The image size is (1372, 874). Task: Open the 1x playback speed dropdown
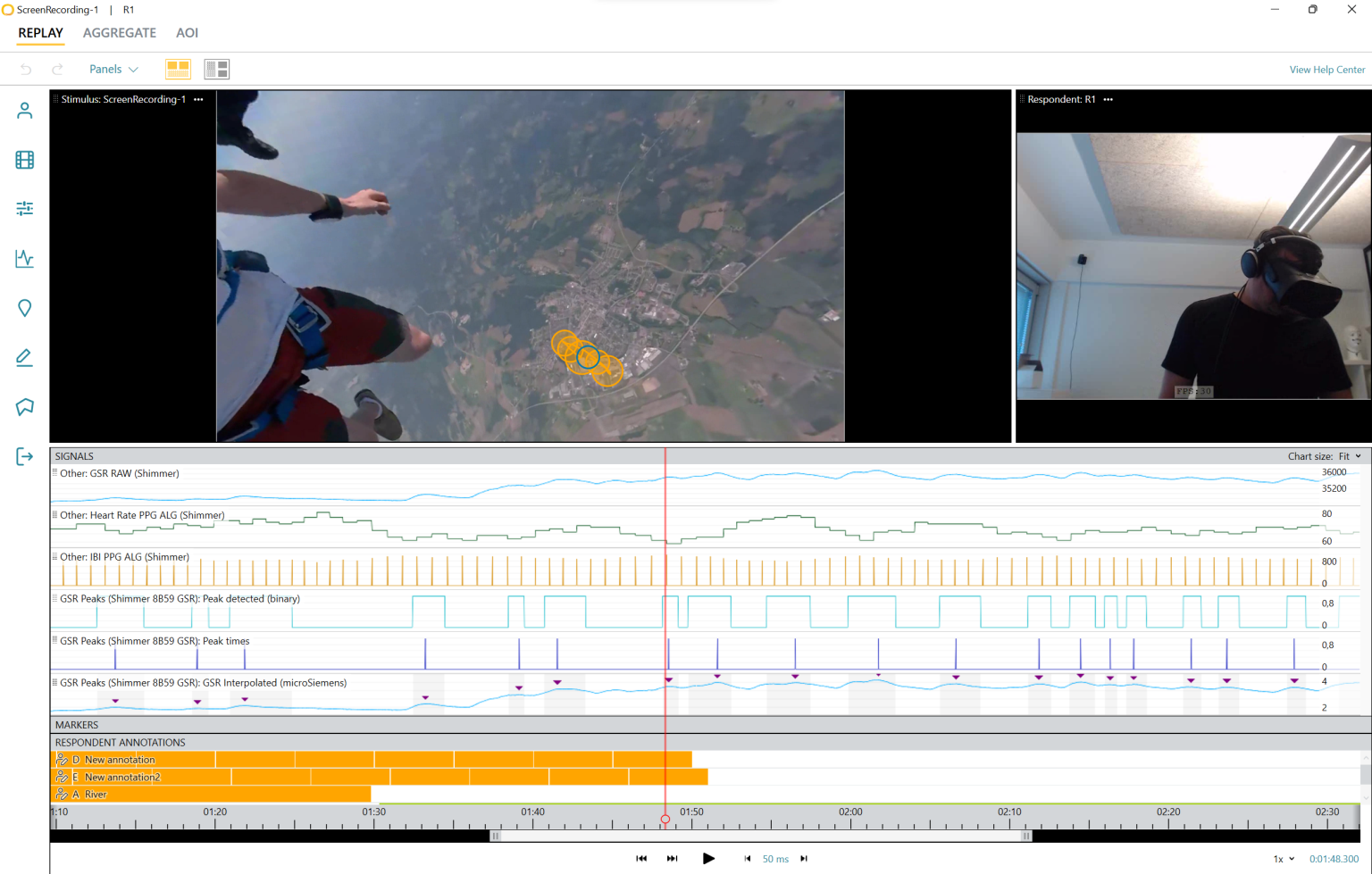point(1284,859)
